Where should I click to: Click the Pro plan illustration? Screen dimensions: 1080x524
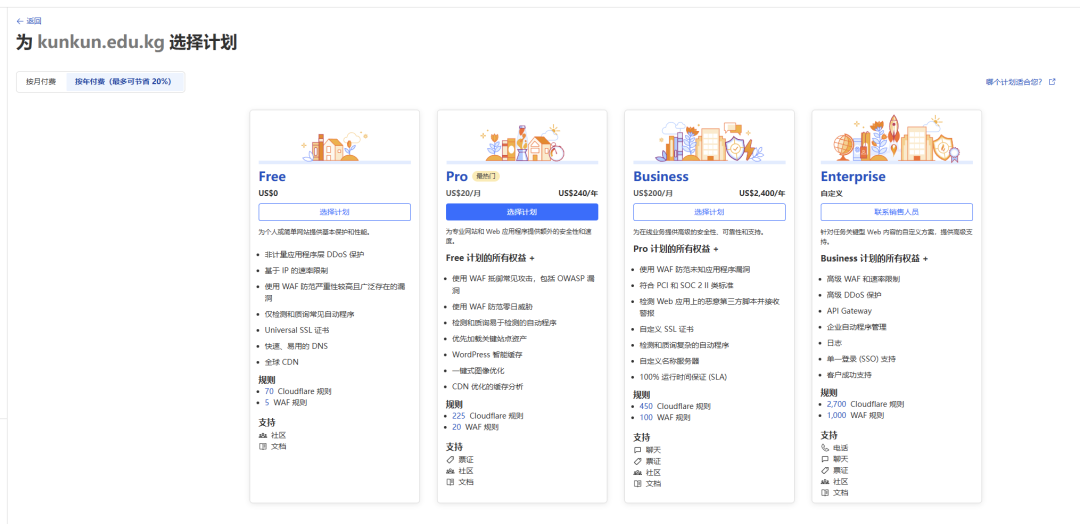522,143
